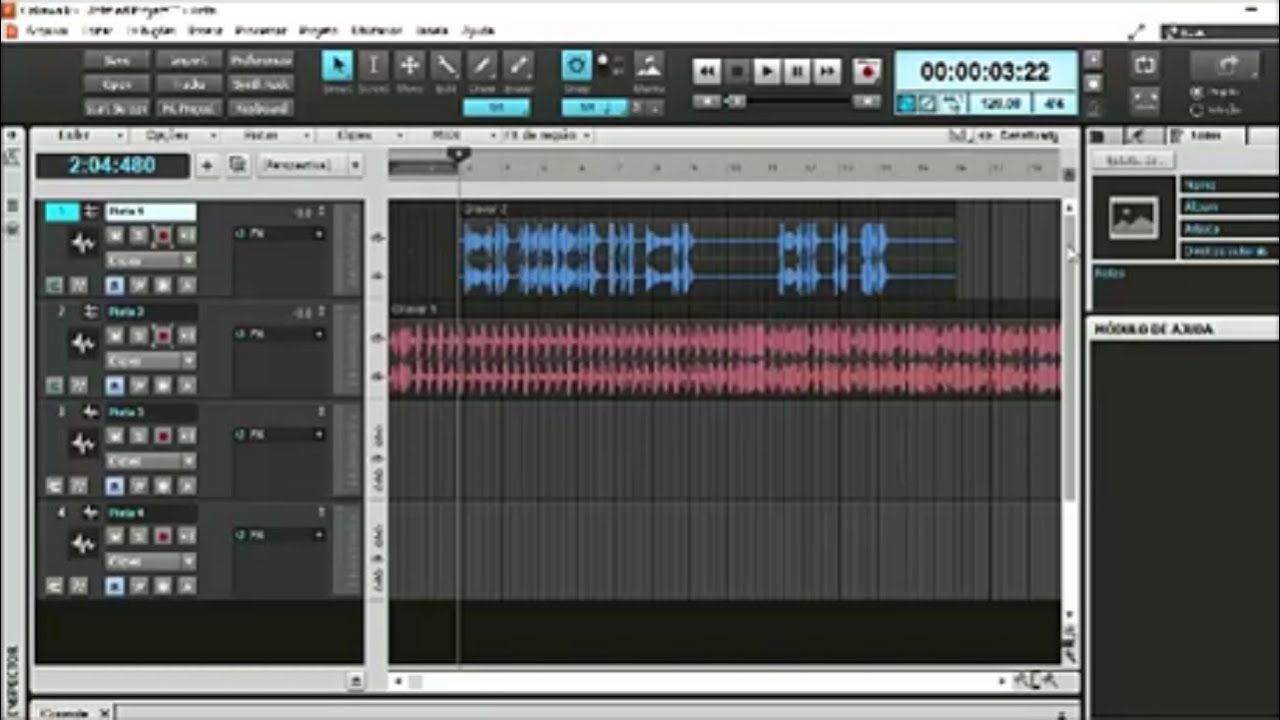Select the Erase tool

(x=517, y=66)
